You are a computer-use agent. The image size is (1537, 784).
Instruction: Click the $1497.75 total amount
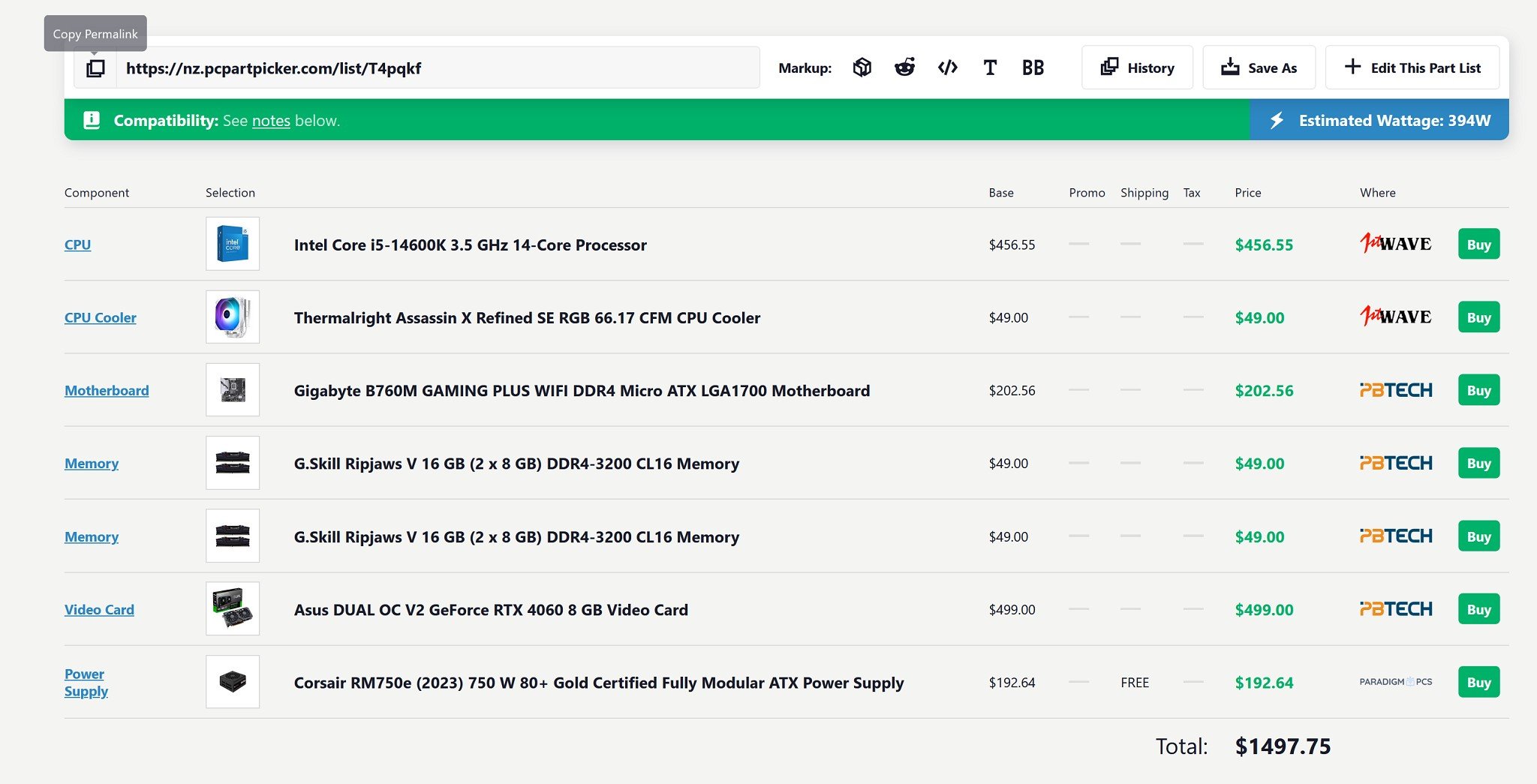tap(1283, 746)
